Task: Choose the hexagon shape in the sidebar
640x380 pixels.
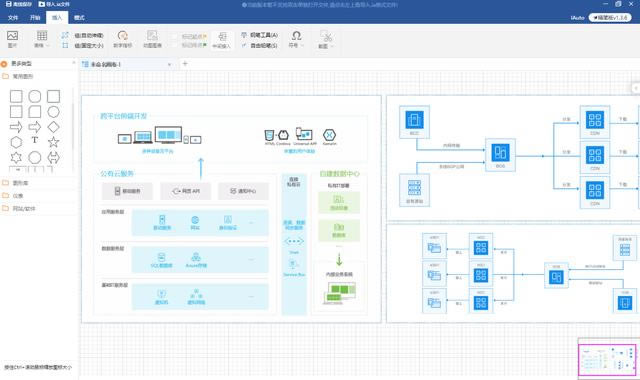Action: pos(16,142)
